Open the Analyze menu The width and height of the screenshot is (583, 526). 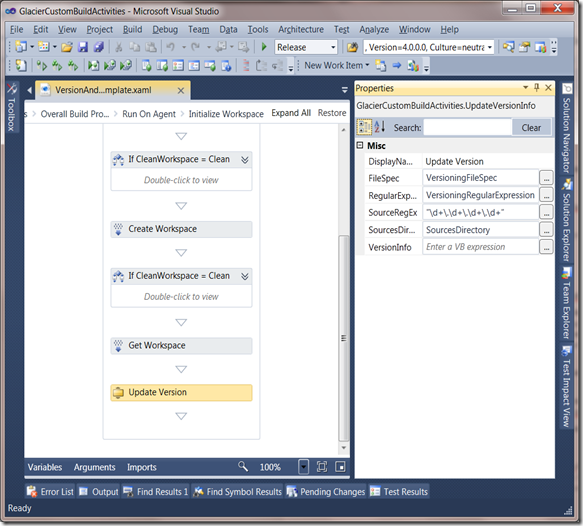click(374, 29)
